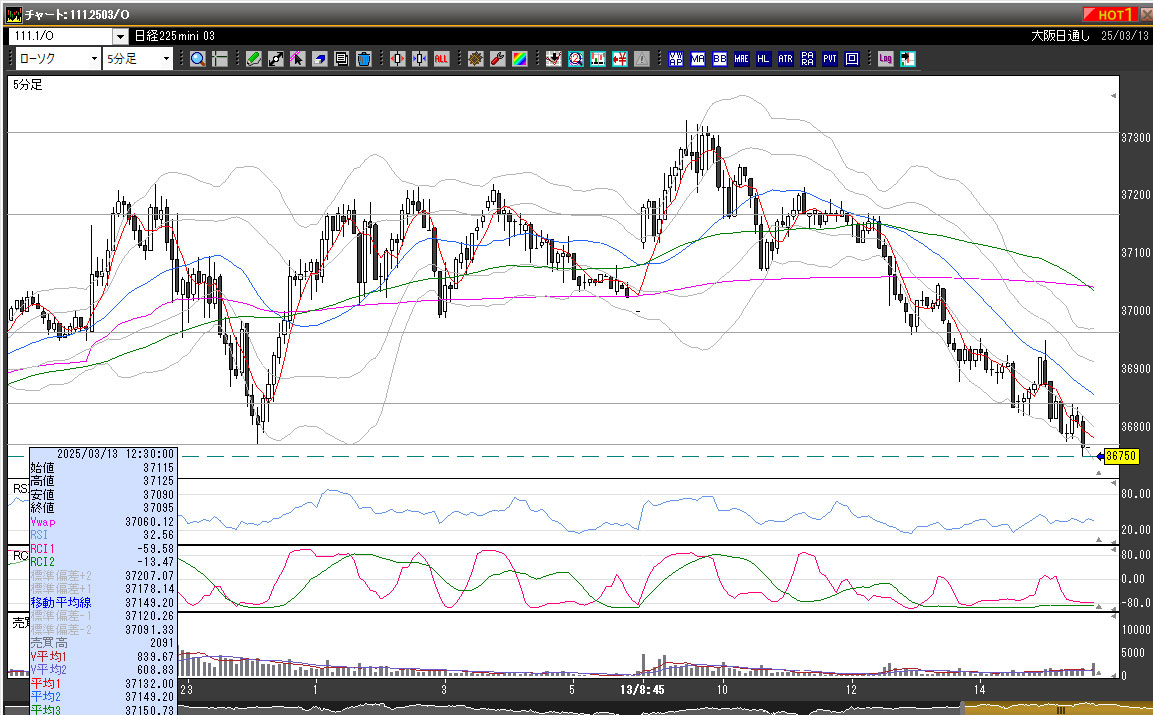1153x715 pixels.
Task: Open the brown gear chart settings icon
Action: tap(476, 59)
